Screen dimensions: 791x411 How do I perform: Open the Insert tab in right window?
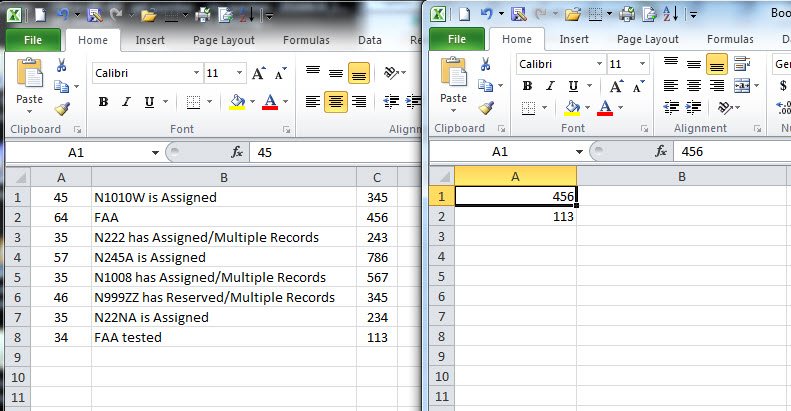[574, 40]
